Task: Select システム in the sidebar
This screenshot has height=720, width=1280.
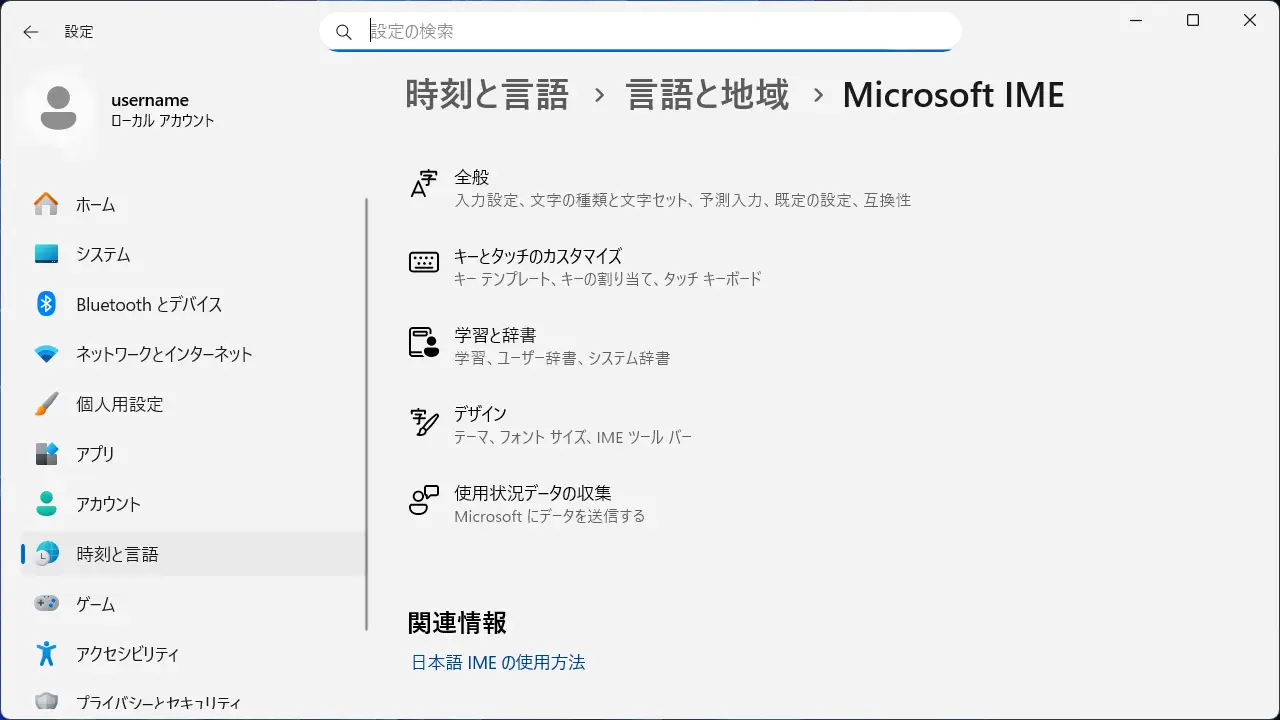Action: click(x=103, y=255)
